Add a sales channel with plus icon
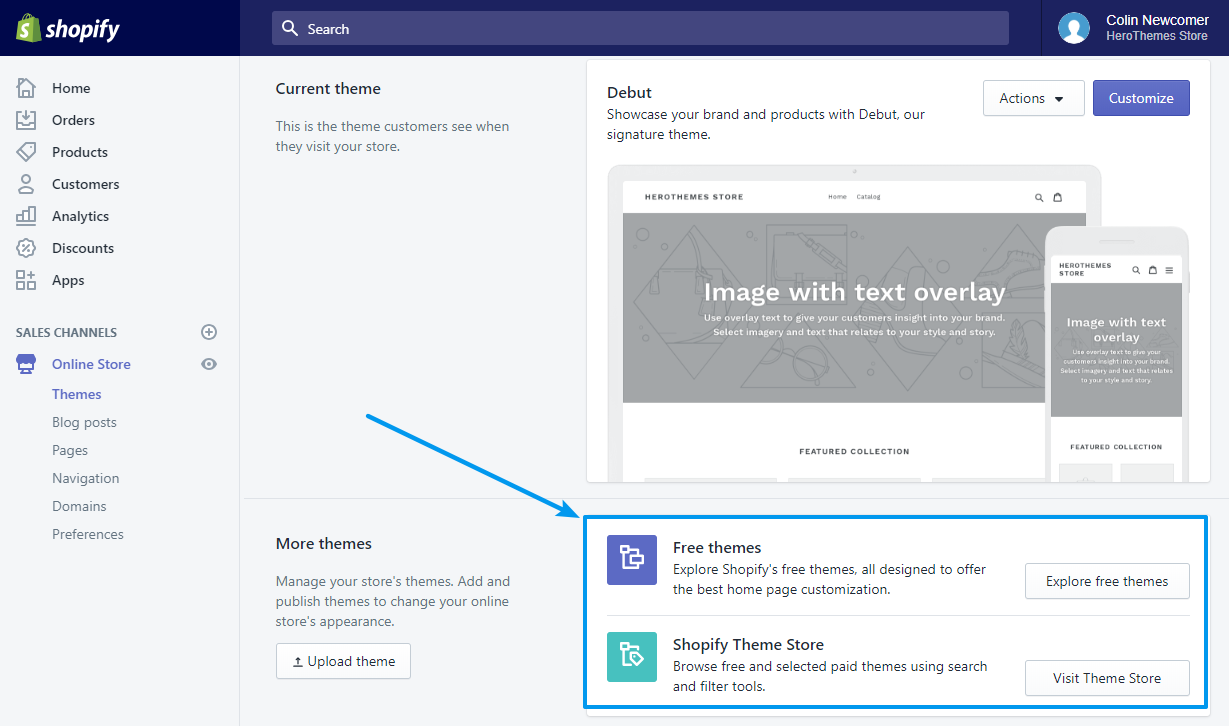Image resolution: width=1229 pixels, height=726 pixels. point(209,332)
